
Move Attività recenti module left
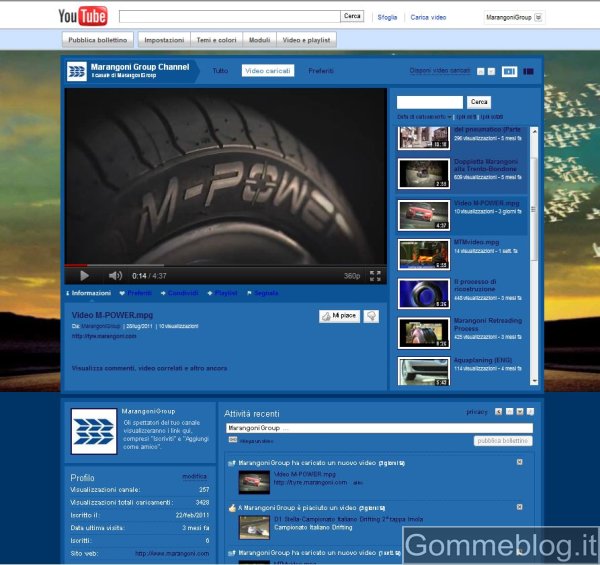[498, 412]
